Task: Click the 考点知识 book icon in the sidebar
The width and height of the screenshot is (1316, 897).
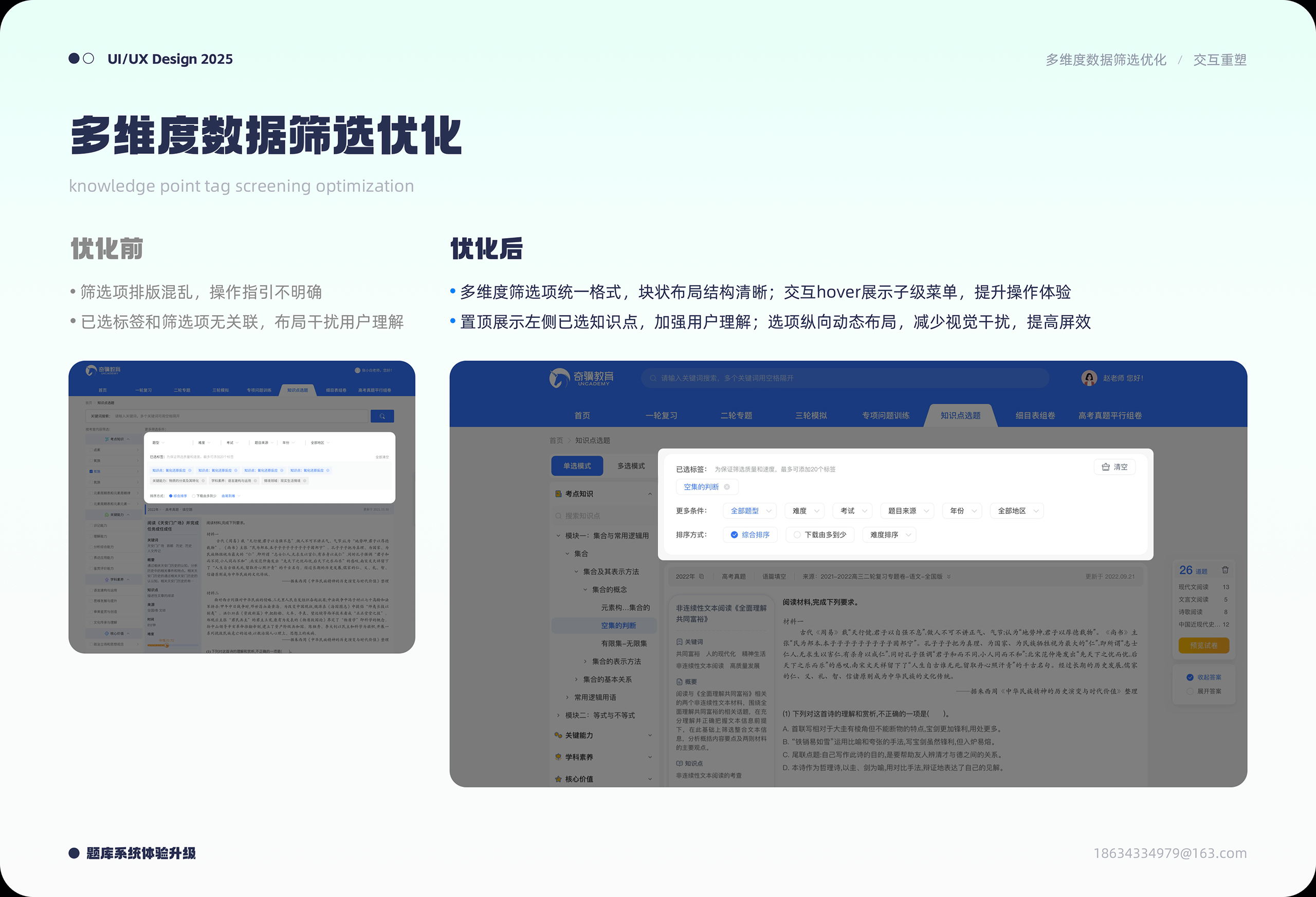Action: [558, 494]
